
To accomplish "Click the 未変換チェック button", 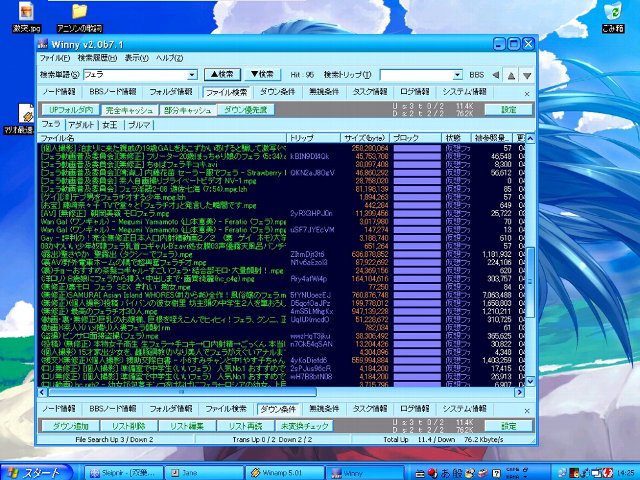I will point(304,426).
